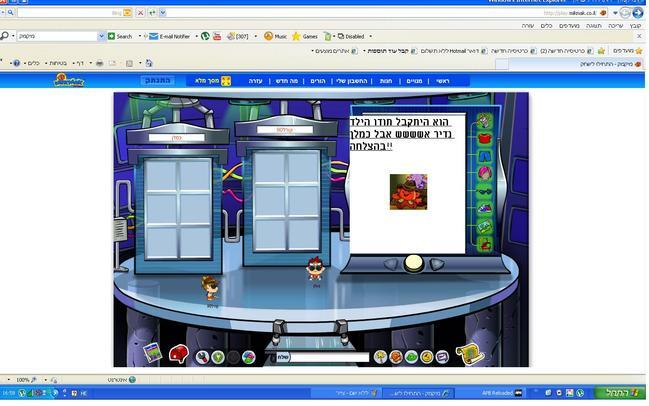Open the newspaper card icon

pos(152,353)
